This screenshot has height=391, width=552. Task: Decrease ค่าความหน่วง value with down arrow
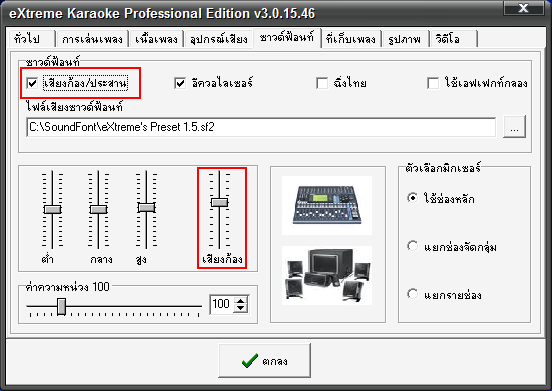pyautogui.click(x=241, y=308)
